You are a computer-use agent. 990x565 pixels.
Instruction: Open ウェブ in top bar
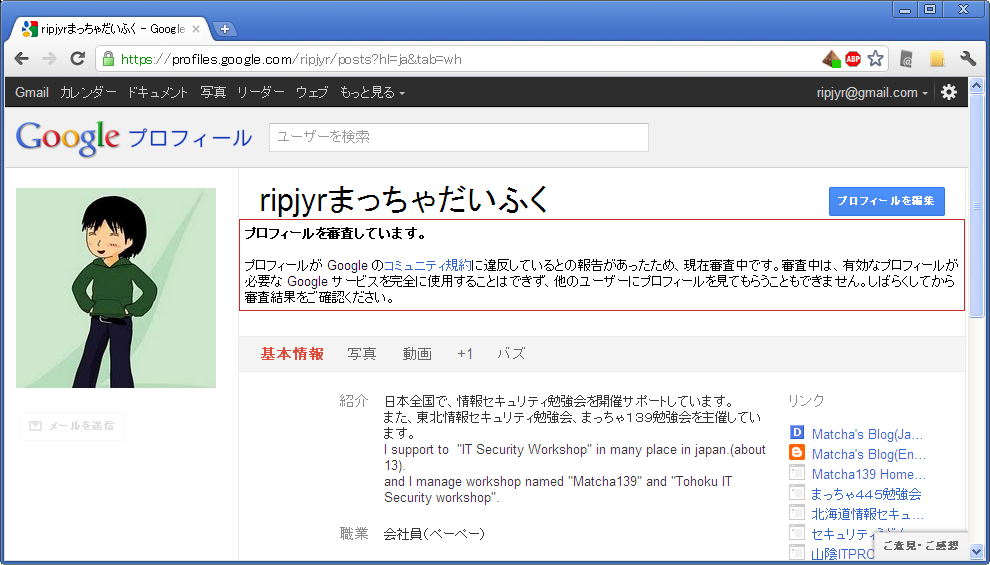[312, 93]
